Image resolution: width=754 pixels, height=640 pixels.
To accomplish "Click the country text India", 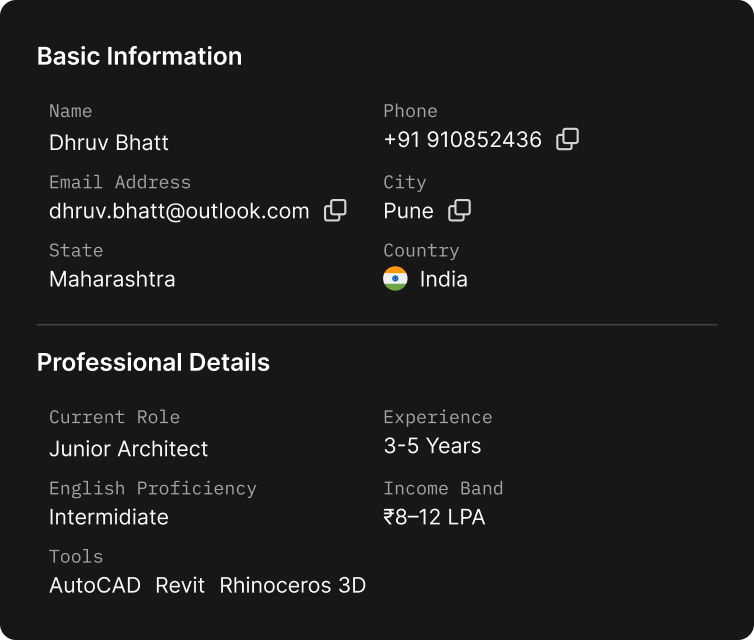I will (x=443, y=279).
